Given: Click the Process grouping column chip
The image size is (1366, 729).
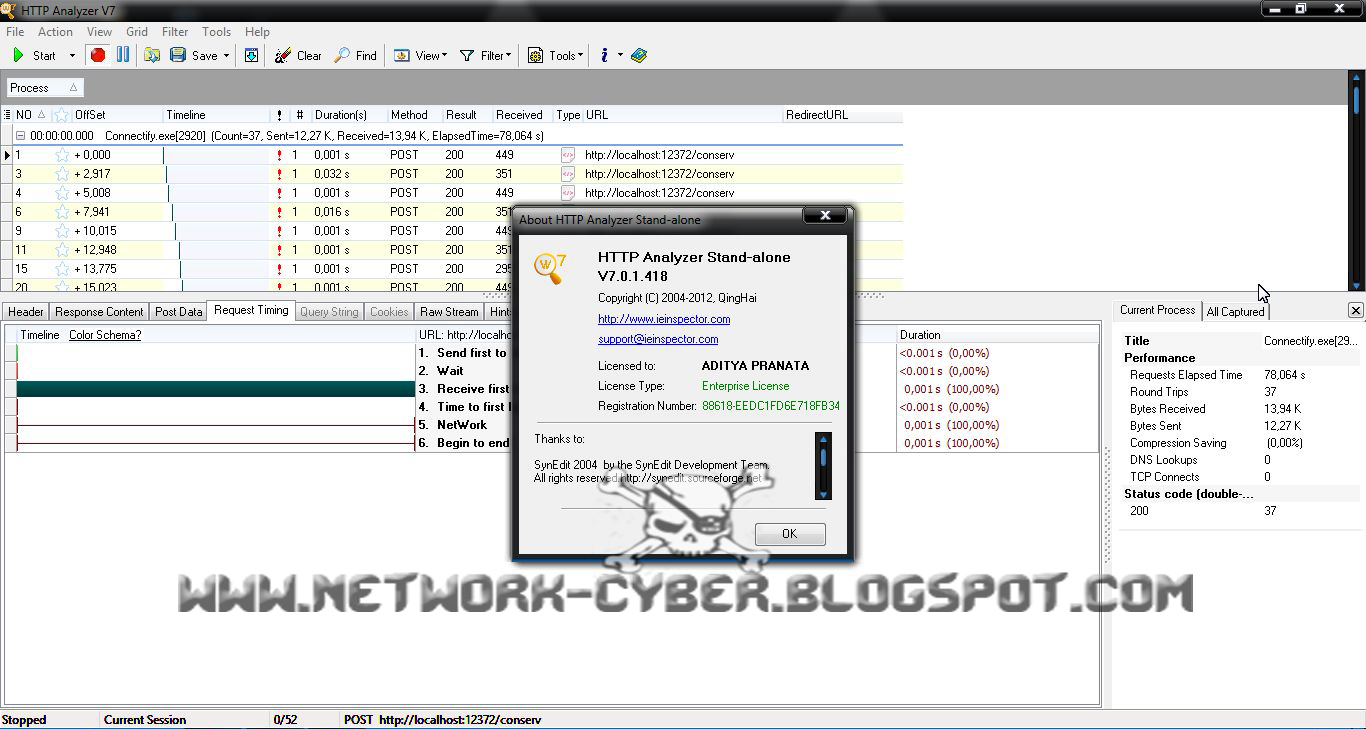Looking at the screenshot, I should (45, 88).
